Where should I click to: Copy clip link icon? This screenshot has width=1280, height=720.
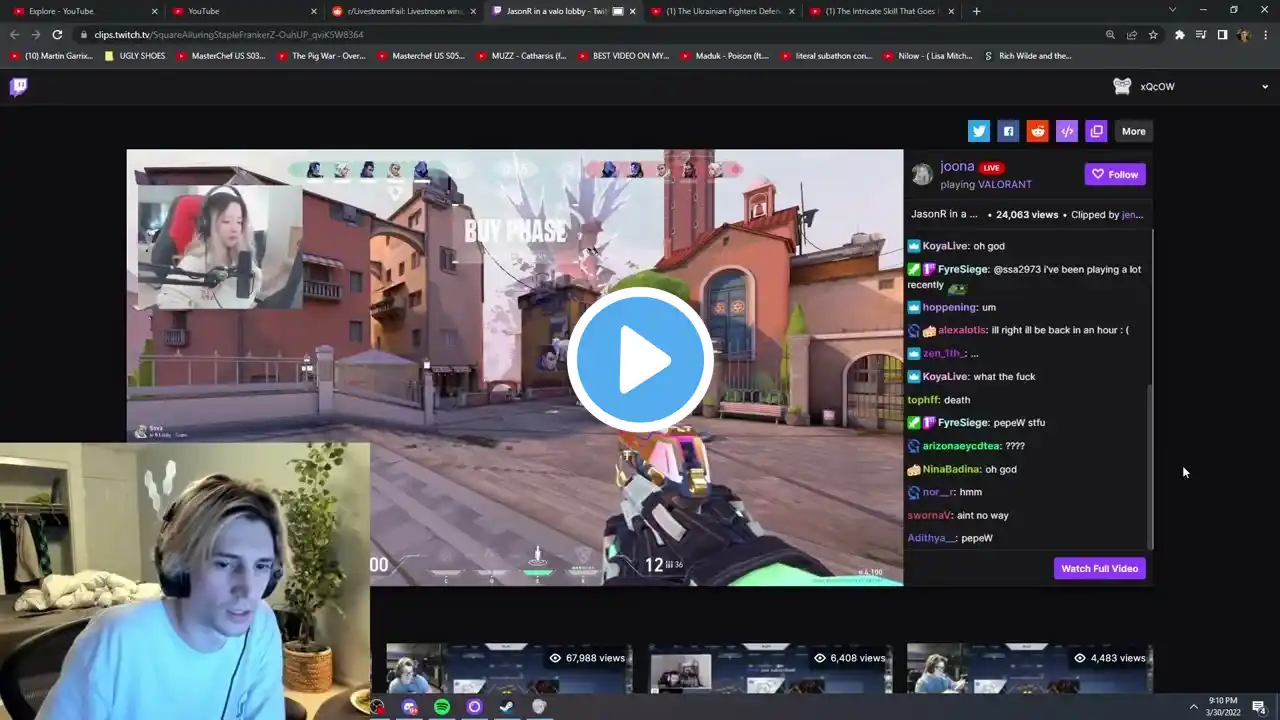[x=1096, y=131]
